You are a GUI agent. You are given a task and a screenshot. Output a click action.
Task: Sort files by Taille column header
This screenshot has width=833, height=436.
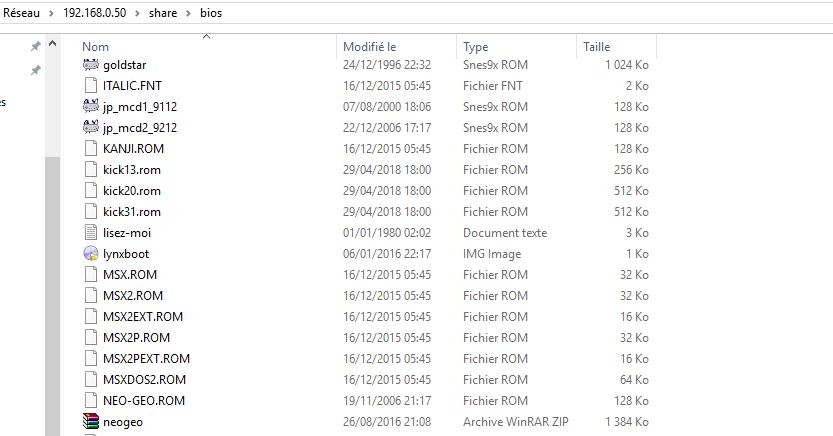point(597,47)
